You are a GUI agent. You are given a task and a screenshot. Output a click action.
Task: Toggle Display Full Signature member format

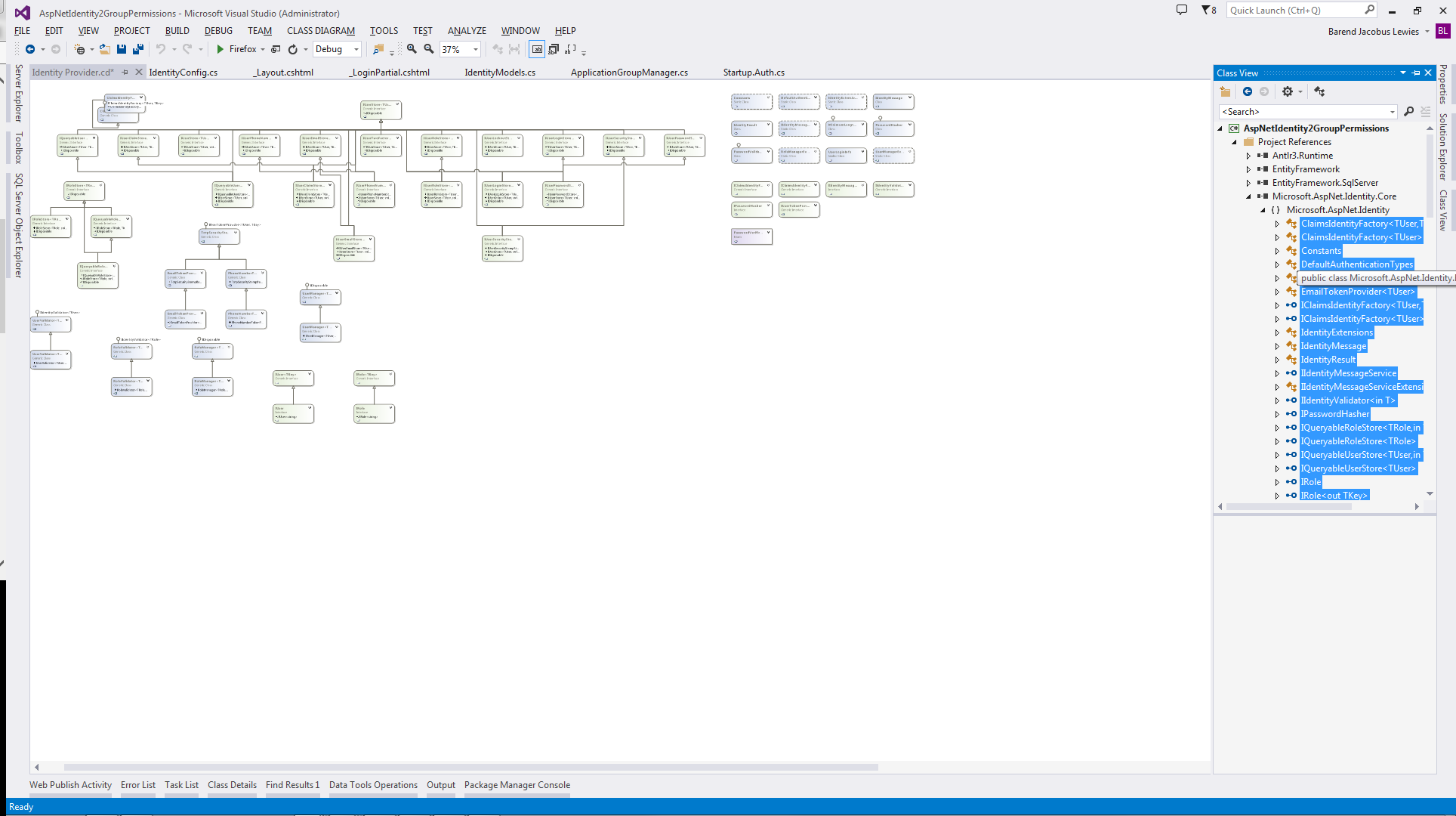click(571, 49)
